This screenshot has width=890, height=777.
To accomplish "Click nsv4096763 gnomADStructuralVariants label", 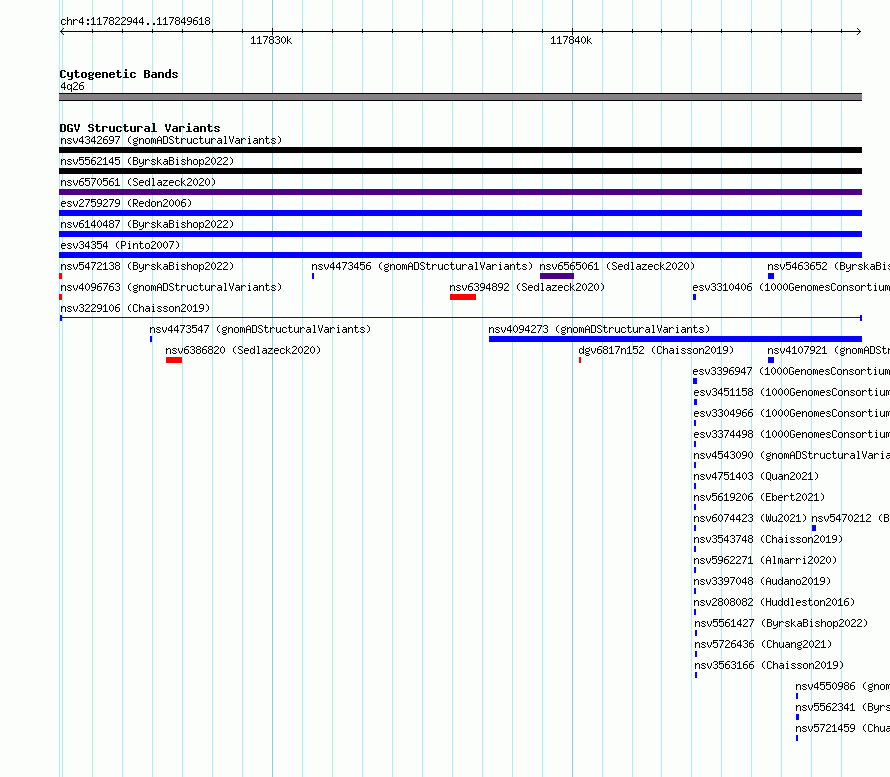I will point(171,287).
